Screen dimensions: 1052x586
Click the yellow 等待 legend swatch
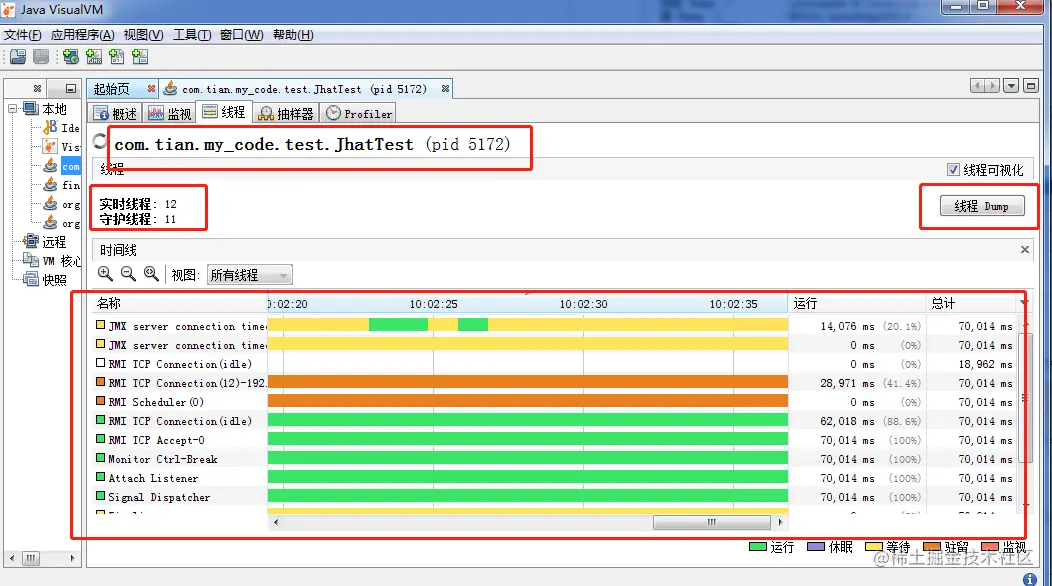click(874, 547)
